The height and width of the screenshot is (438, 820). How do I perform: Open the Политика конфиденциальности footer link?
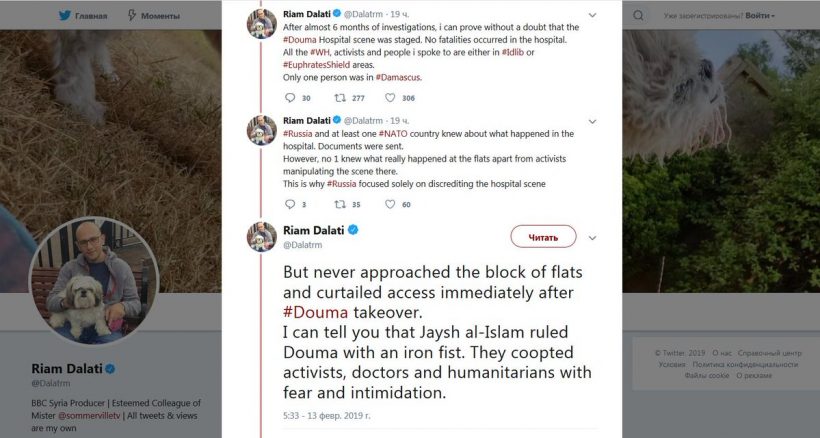(x=732, y=364)
